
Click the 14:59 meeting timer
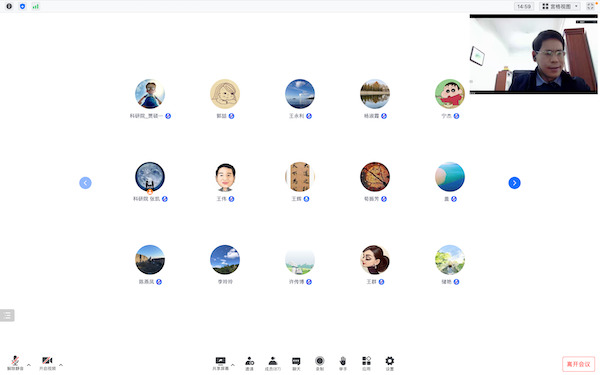[x=524, y=6]
